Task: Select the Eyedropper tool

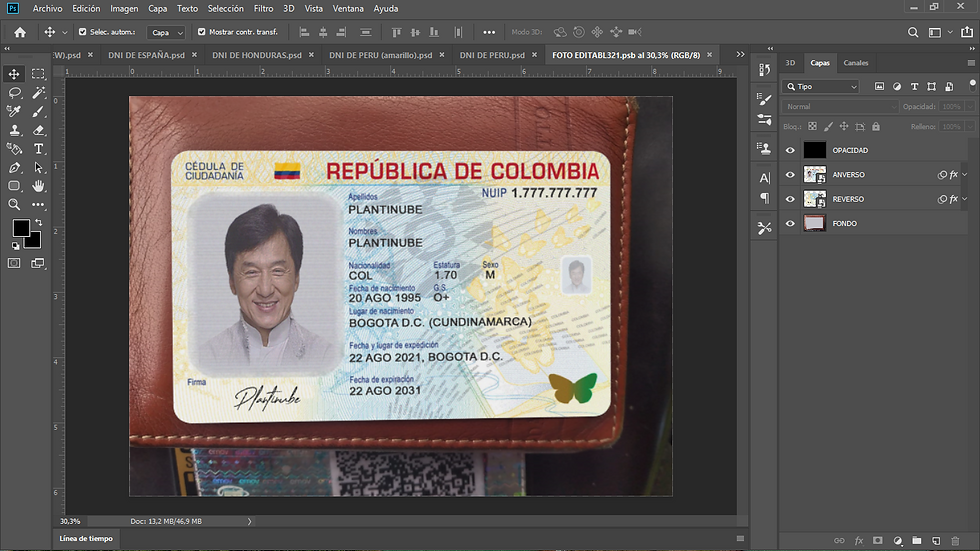Action: (x=14, y=111)
